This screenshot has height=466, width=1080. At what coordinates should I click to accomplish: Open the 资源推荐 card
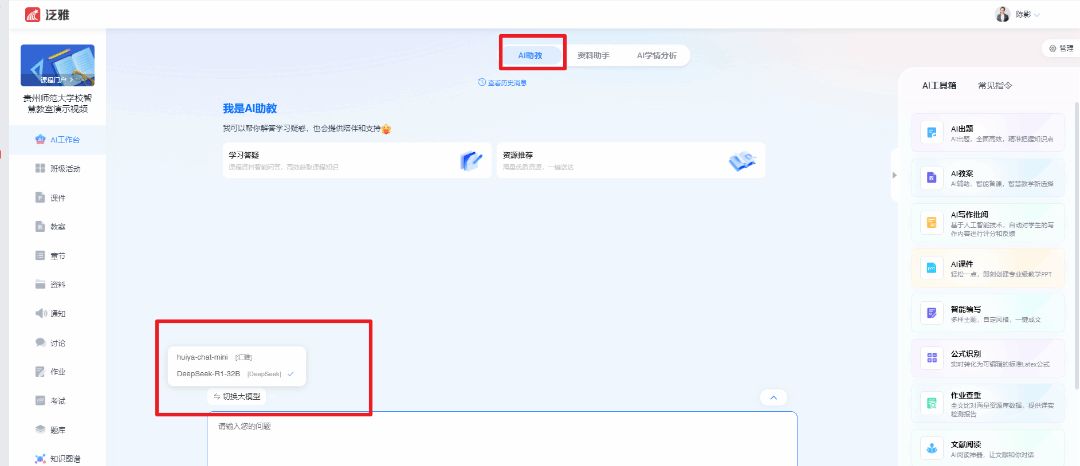click(631, 160)
